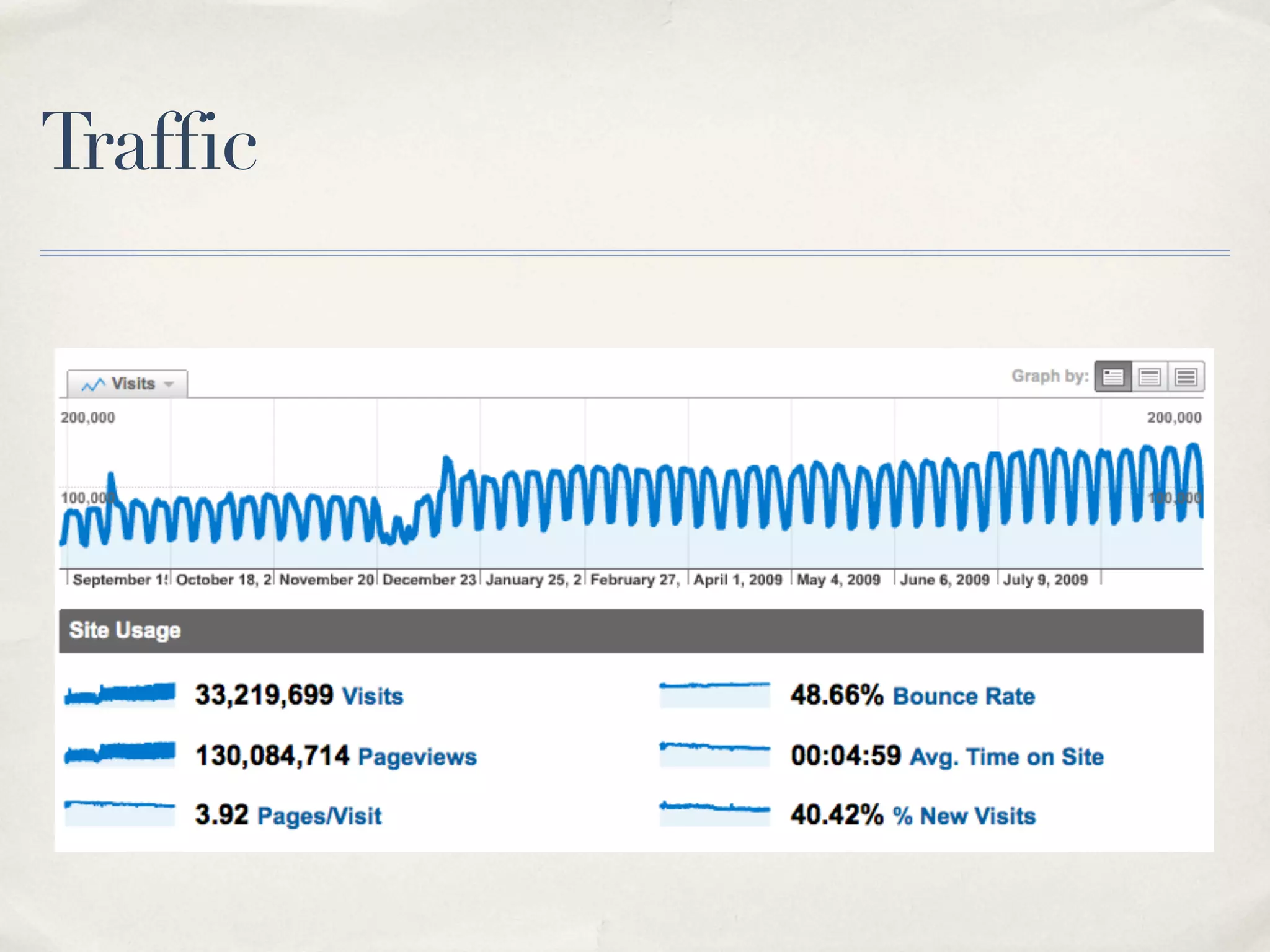This screenshot has width=1270, height=952.
Task: Click the Pages/Visit sparkline thumbnail
Action: tap(120, 813)
